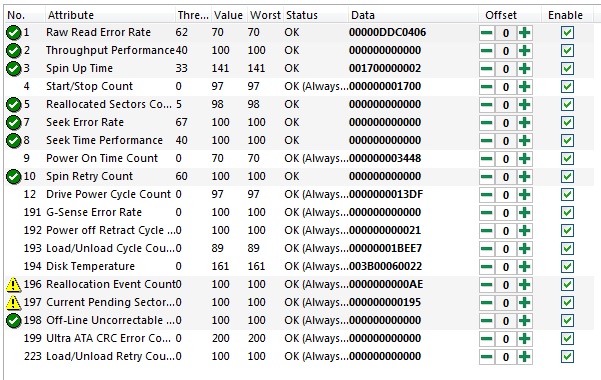Click data value 00000001BEE7
601x380 pixels.
point(385,248)
